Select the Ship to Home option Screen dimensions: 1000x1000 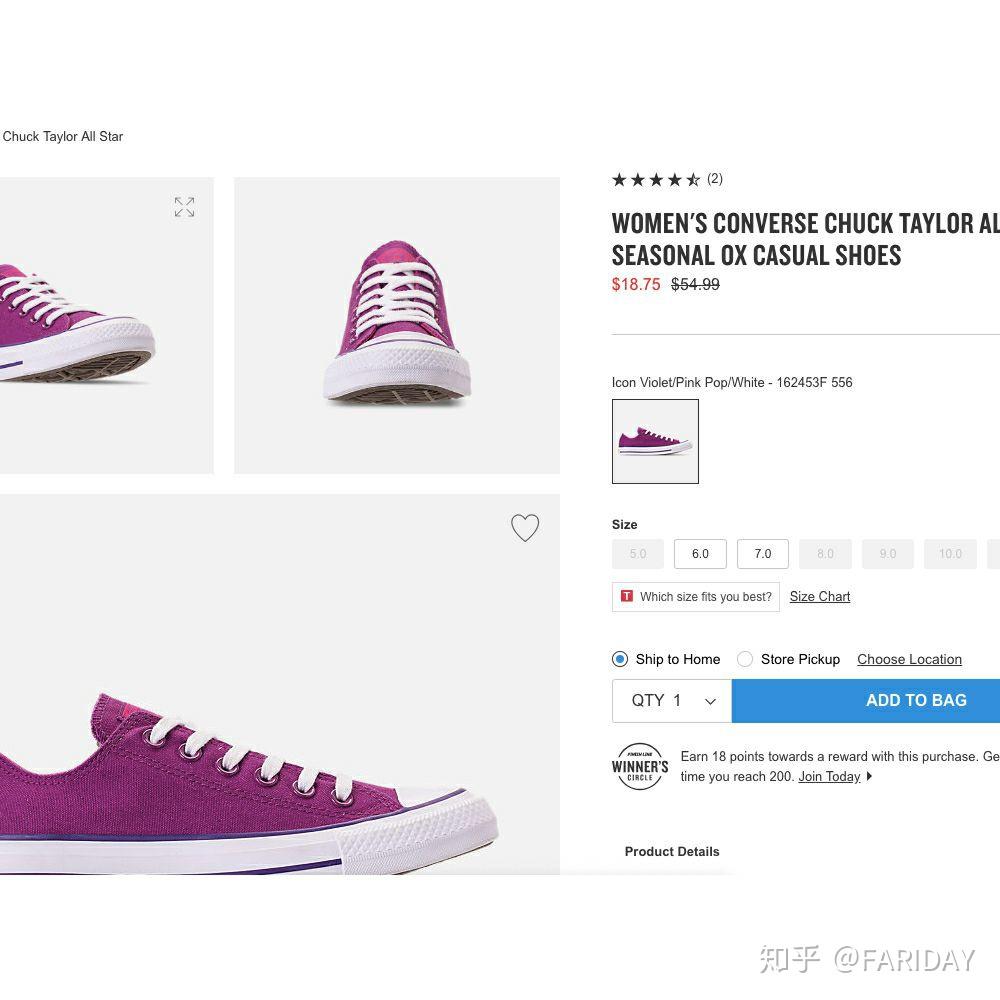620,659
